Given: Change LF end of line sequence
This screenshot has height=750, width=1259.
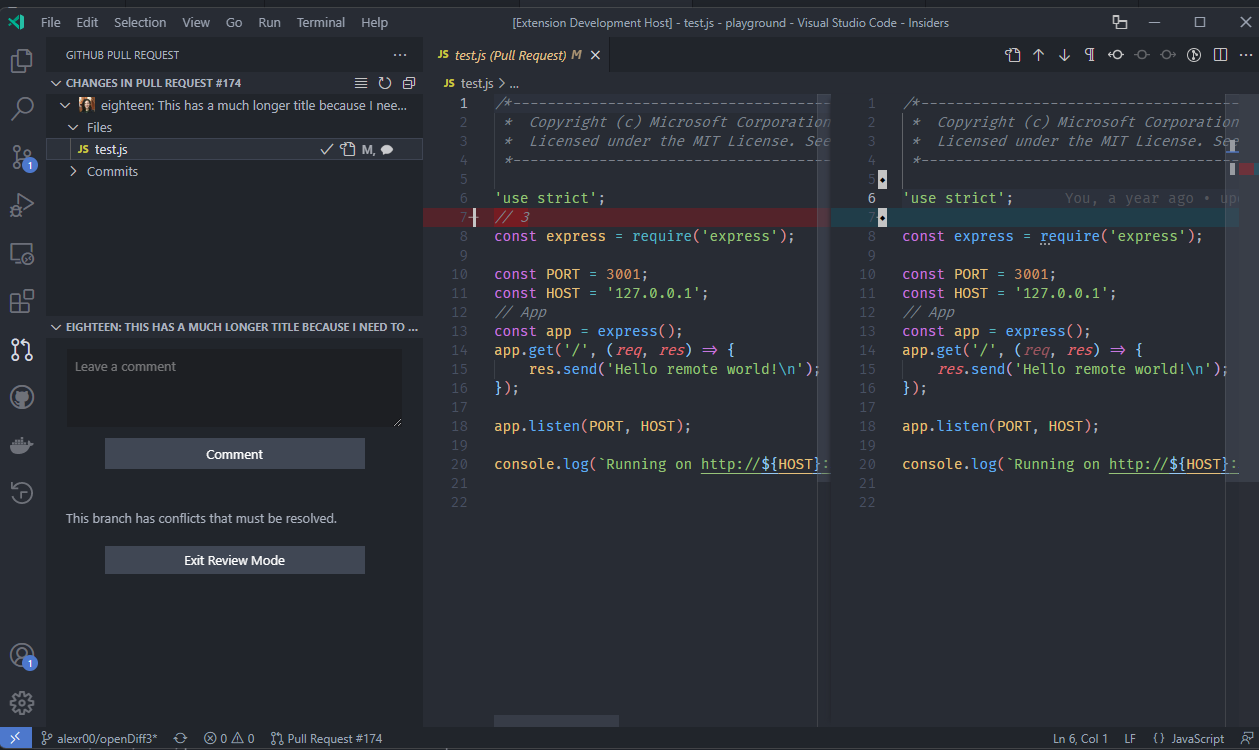Looking at the screenshot, I should coord(1130,739).
